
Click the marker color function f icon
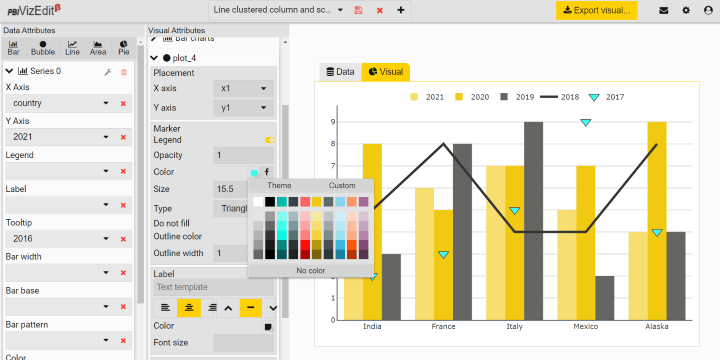(267, 172)
